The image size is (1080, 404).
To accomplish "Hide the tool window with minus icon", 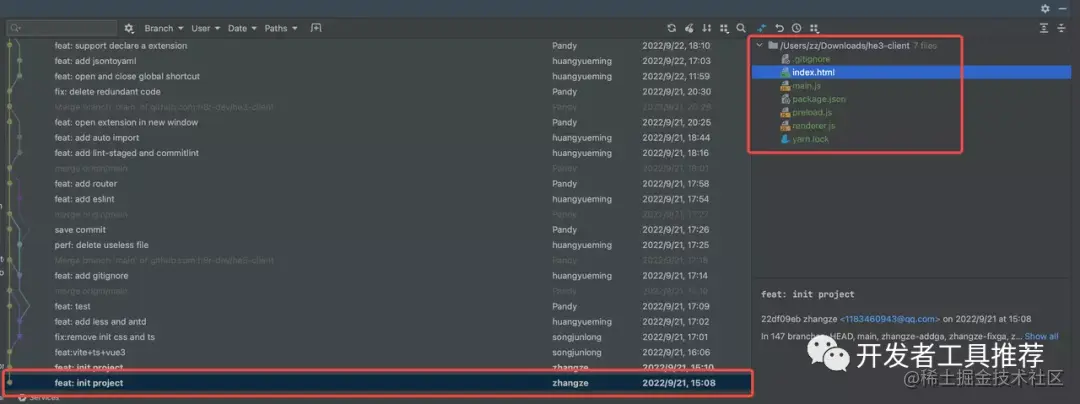I will 1062,8.
